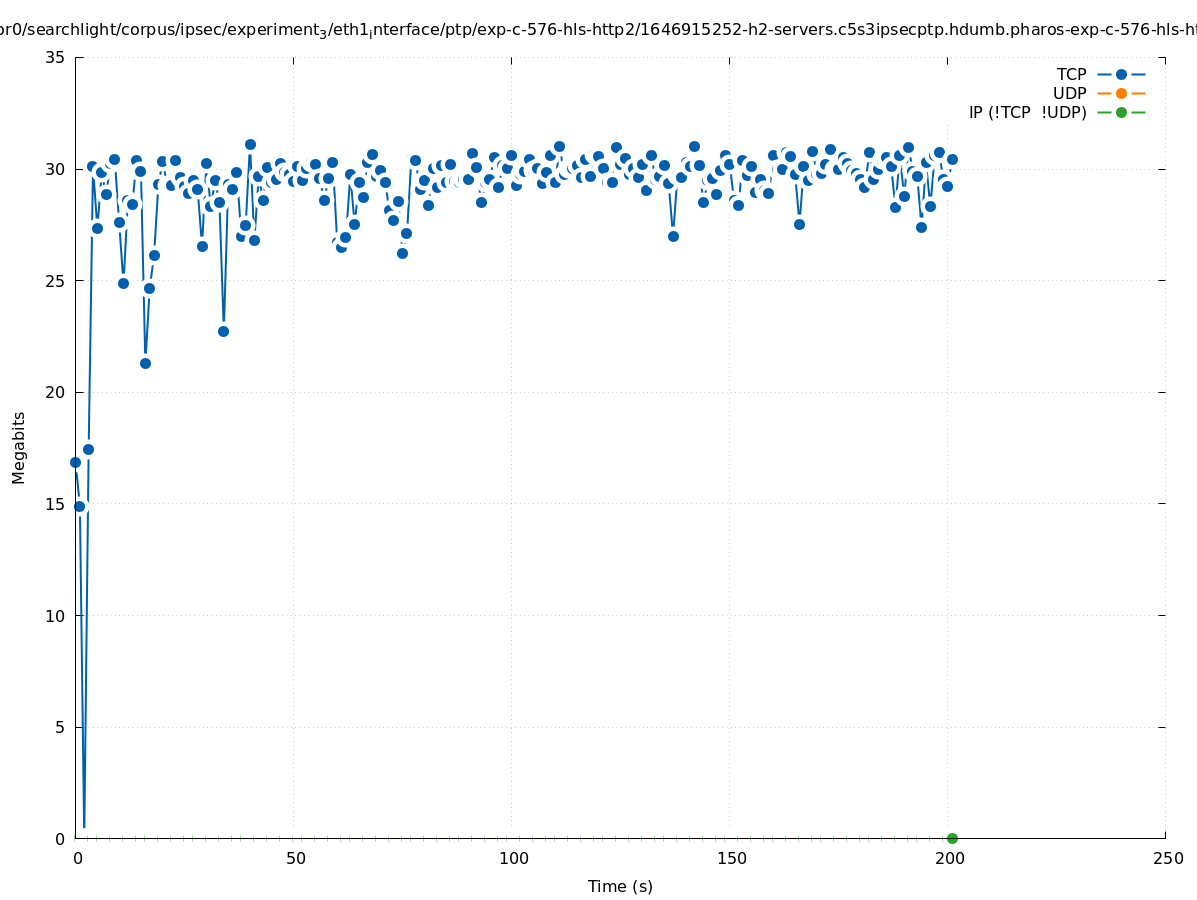This screenshot has width=1197, height=900.
Task: Click the 50 tick label on the x-axis
Action: 294,858
